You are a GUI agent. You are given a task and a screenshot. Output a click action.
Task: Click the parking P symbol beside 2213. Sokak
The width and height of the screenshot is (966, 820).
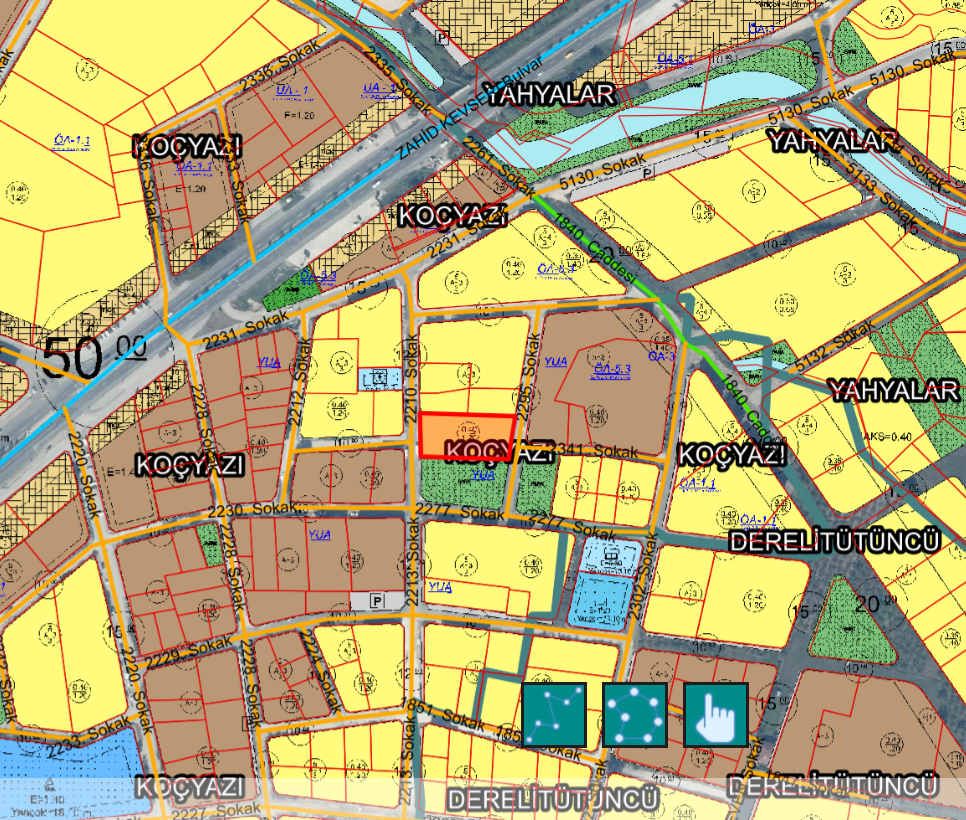(x=377, y=600)
